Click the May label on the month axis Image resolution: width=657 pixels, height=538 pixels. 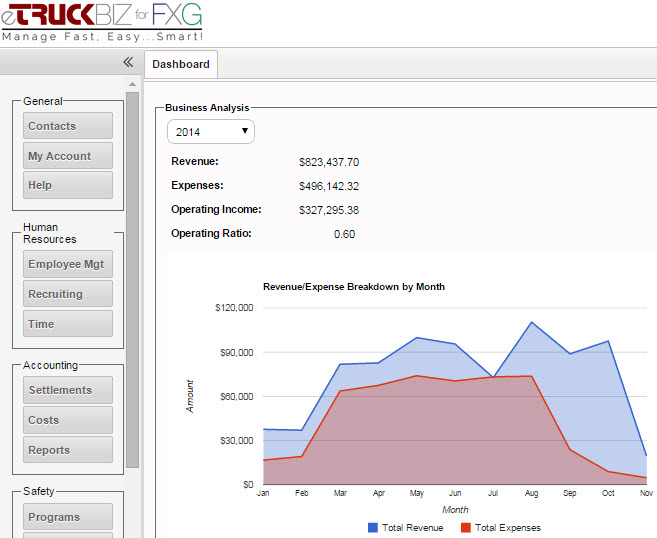pos(417,493)
